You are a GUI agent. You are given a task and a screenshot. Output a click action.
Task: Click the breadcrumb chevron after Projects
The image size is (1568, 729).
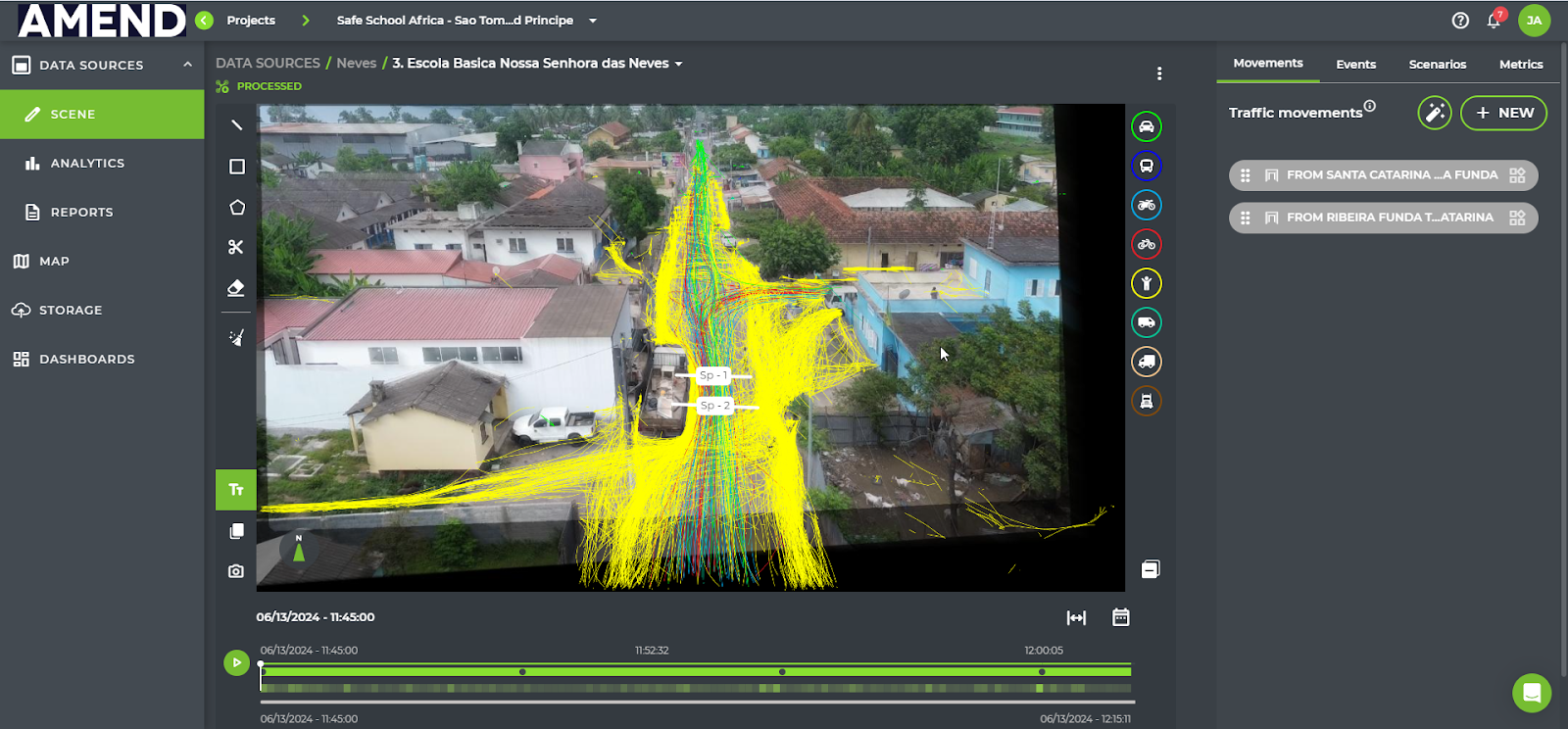pyautogui.click(x=306, y=21)
